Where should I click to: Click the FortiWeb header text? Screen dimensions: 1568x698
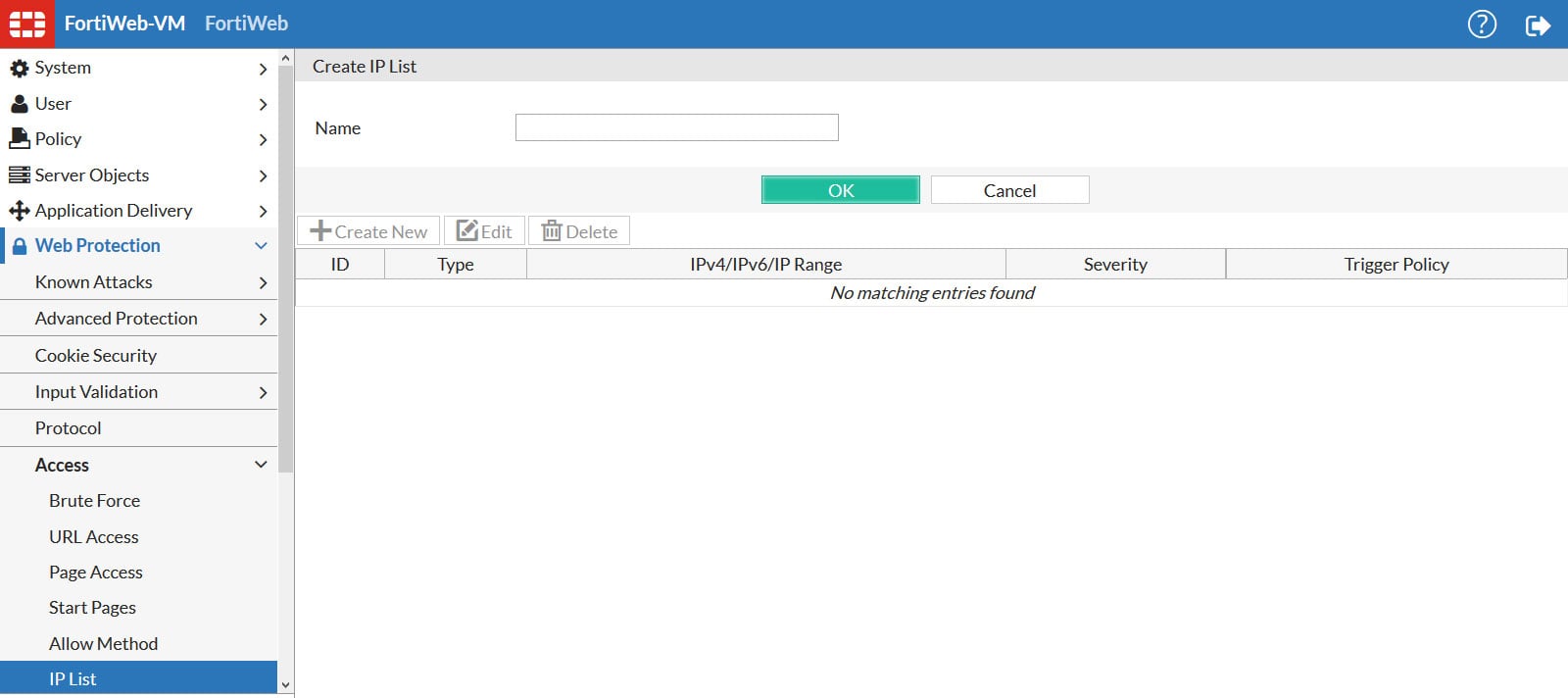(246, 24)
